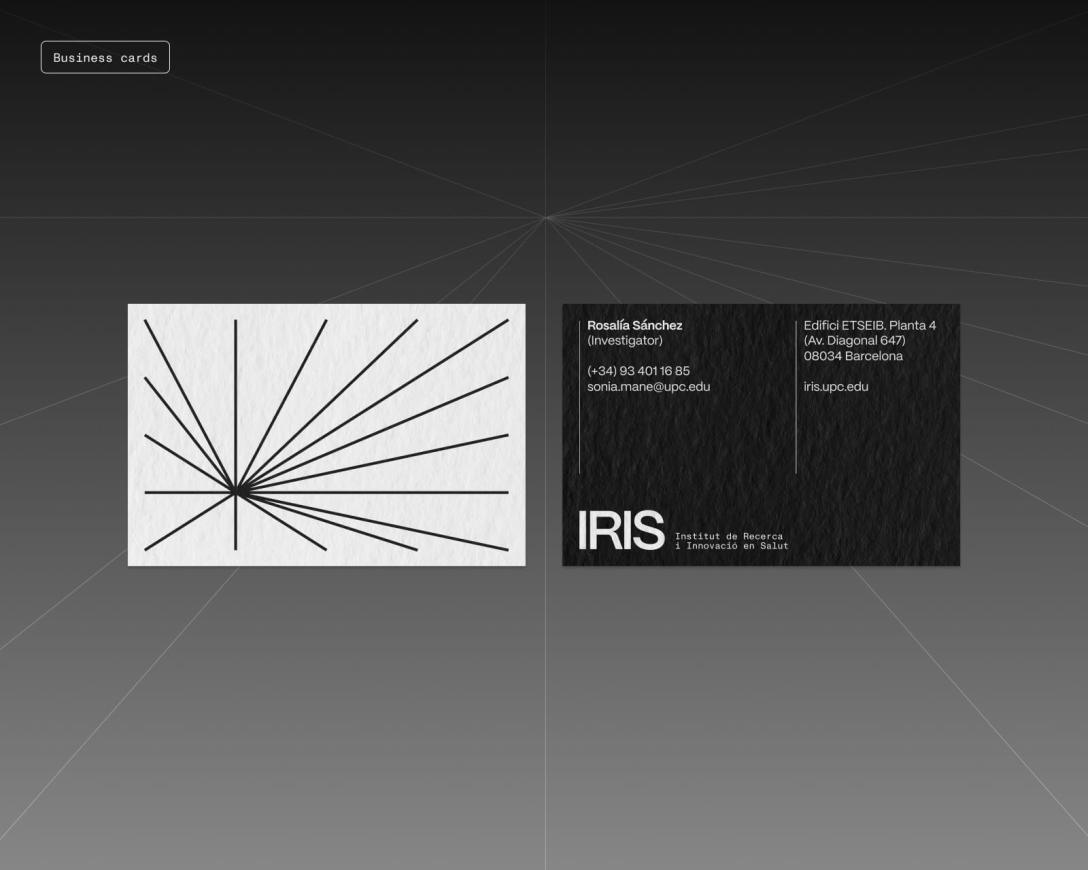Image resolution: width=1088 pixels, height=870 pixels.
Task: Select the i Innovació en Salut line
Action: coord(731,546)
